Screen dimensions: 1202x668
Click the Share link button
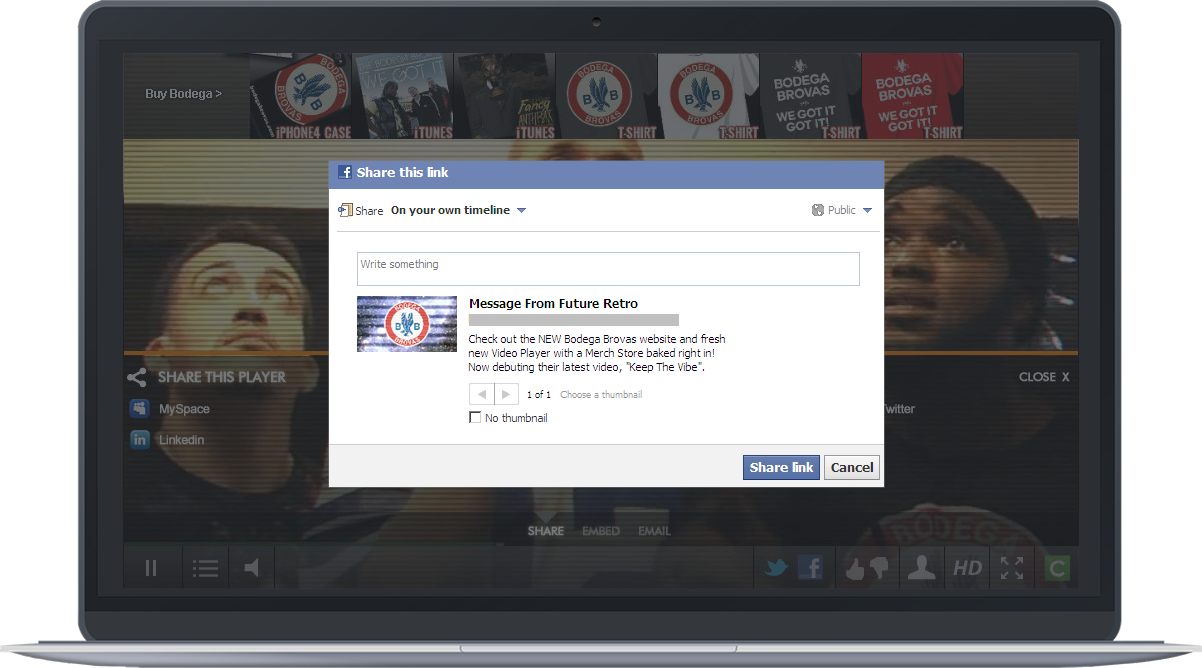[x=781, y=467]
